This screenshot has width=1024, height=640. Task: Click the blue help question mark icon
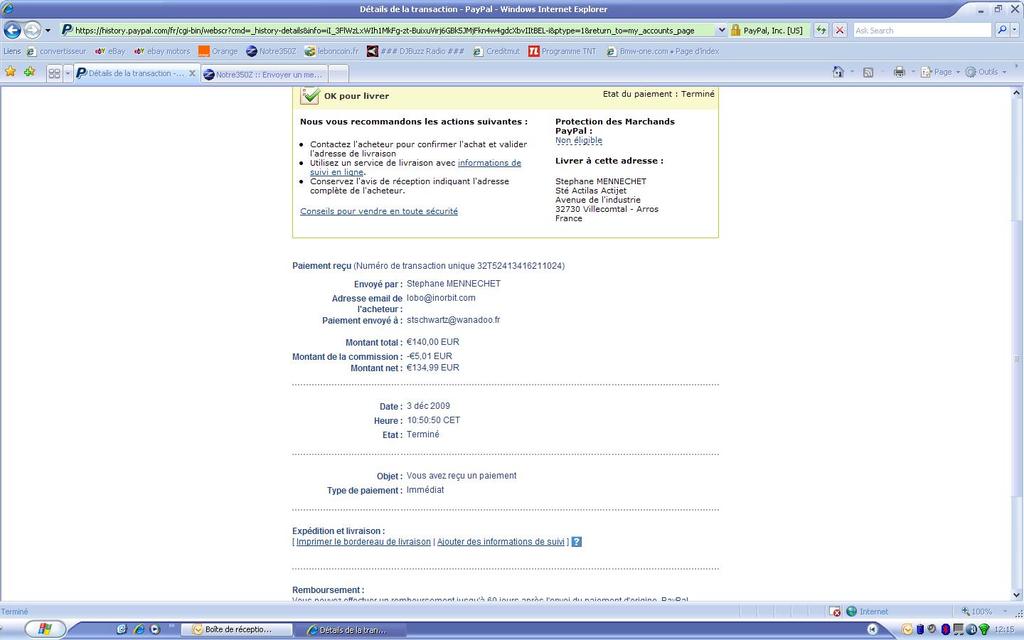576,542
